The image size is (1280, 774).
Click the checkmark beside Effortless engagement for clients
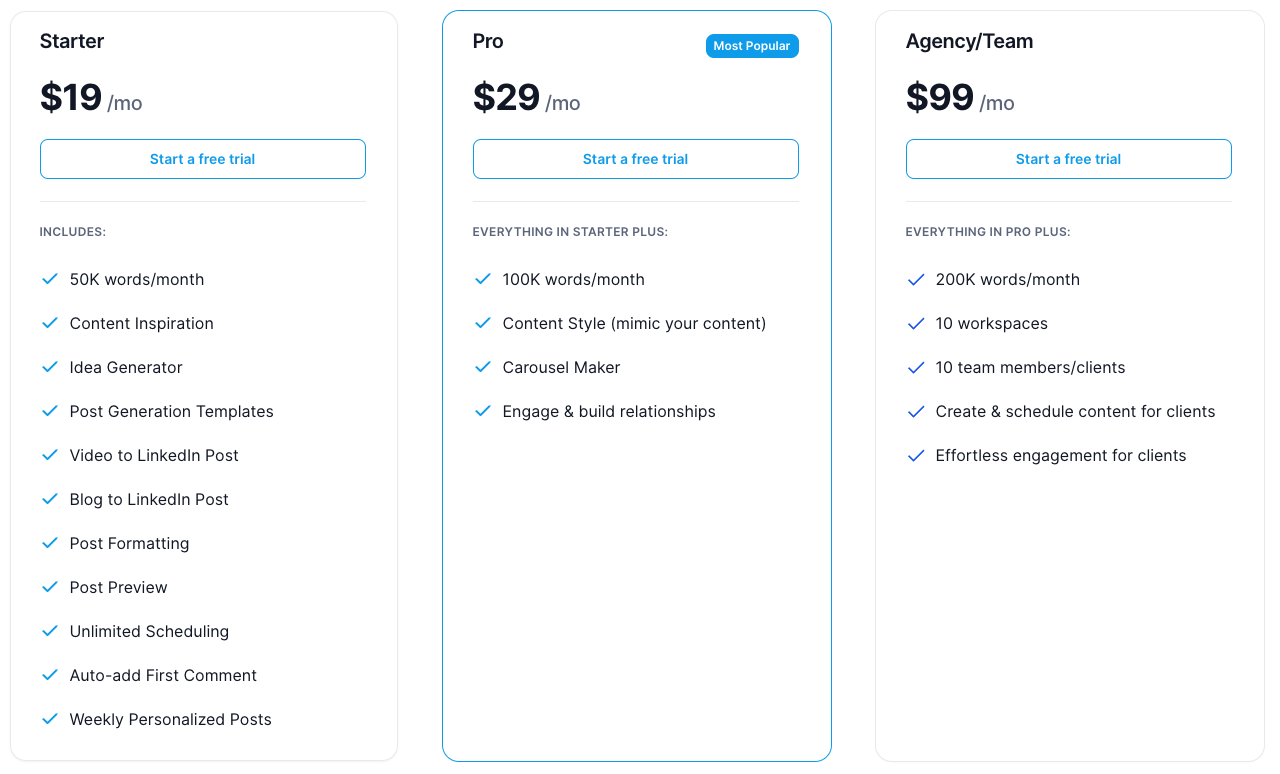pyautogui.click(x=916, y=455)
